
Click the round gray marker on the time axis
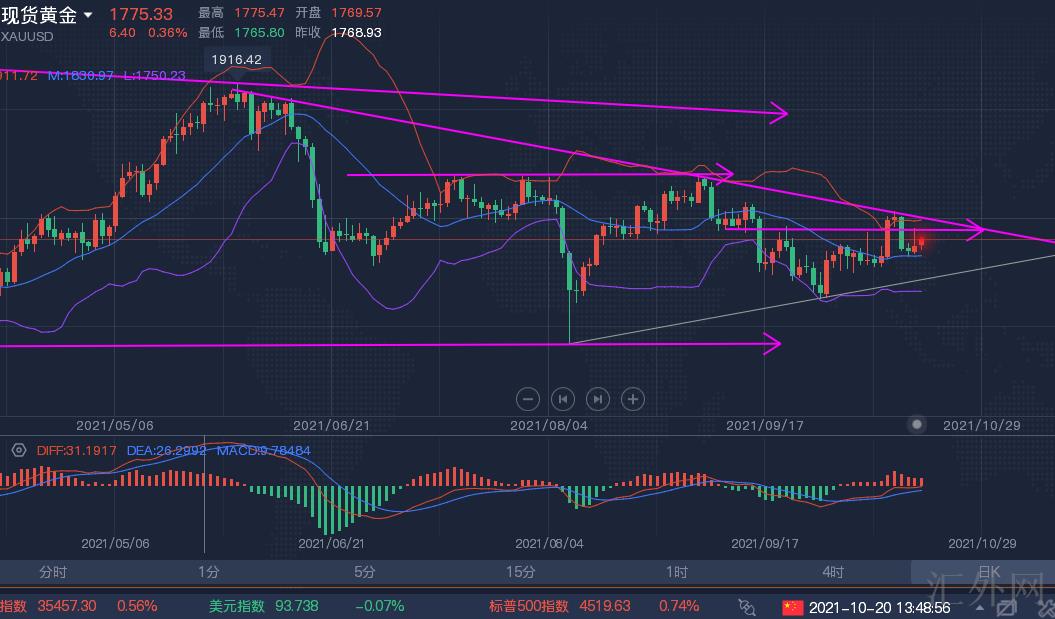[x=916, y=424]
